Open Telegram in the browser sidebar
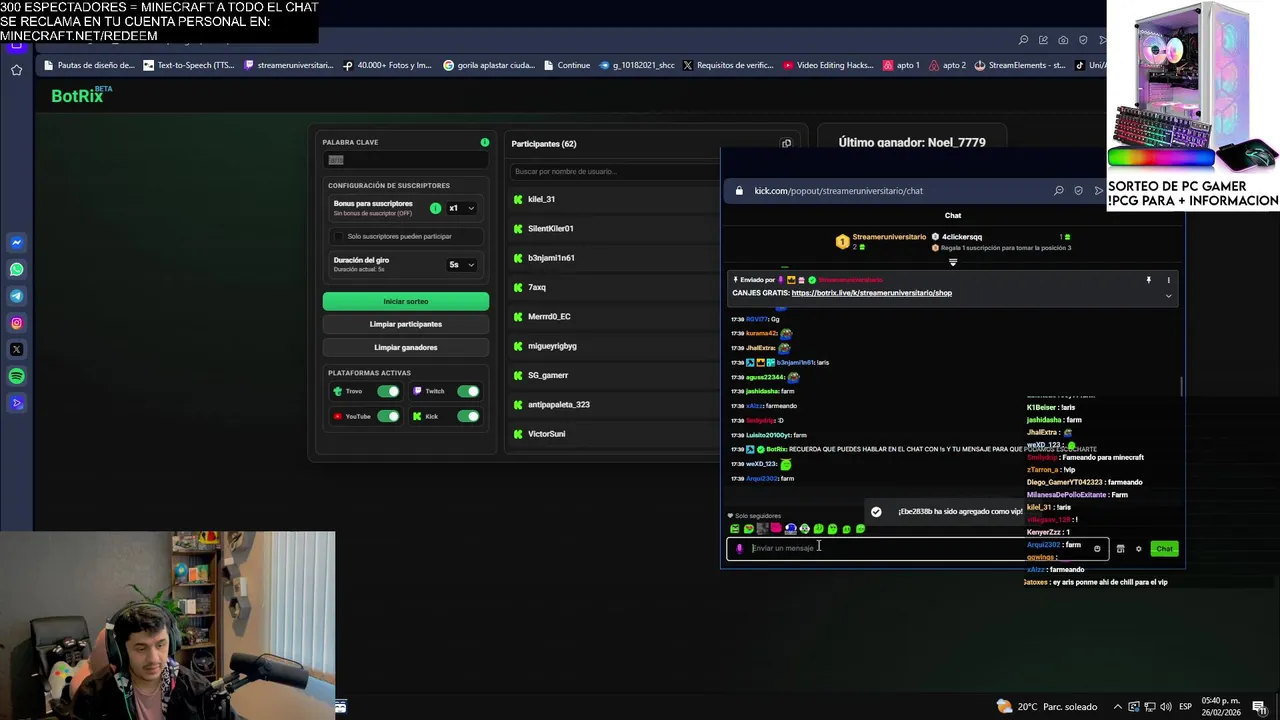 [16, 296]
